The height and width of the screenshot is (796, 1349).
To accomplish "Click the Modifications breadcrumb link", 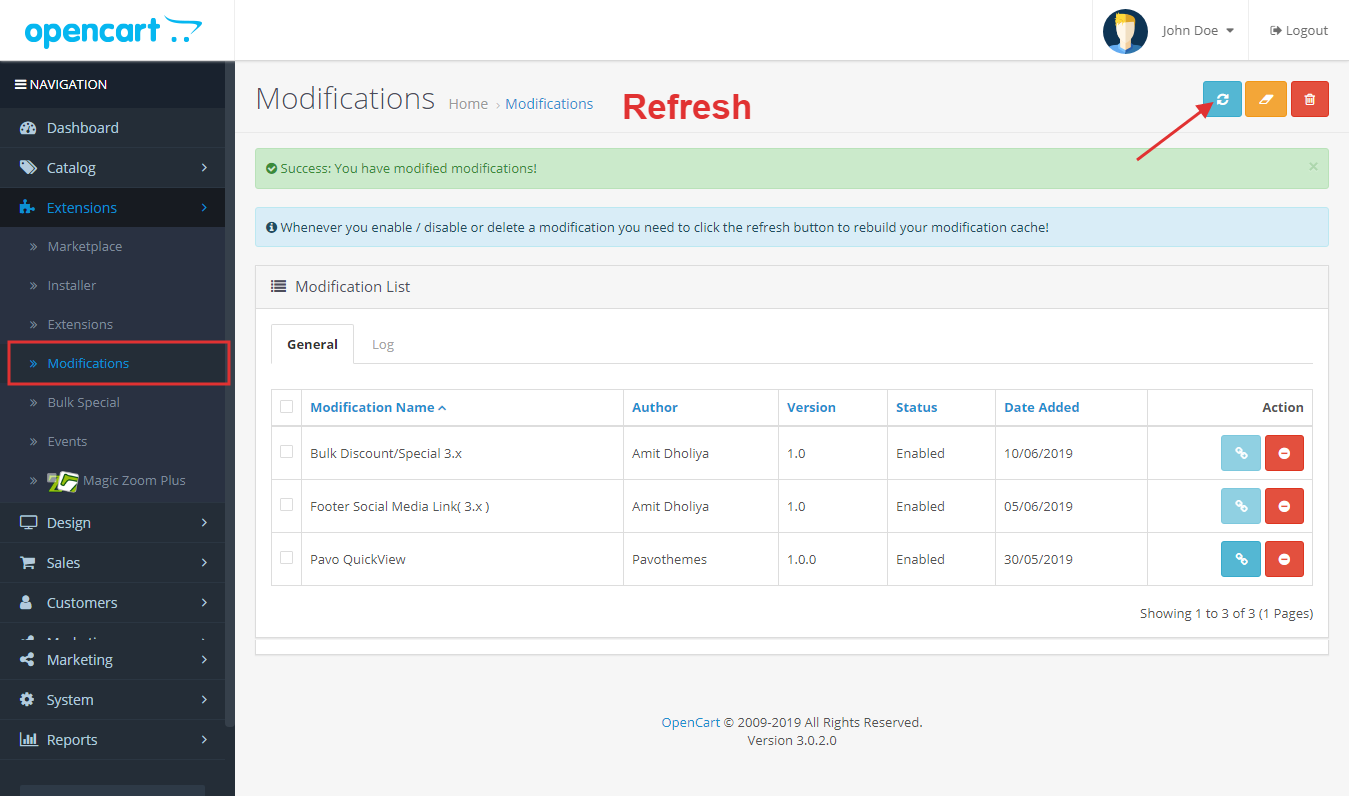I will 549,104.
